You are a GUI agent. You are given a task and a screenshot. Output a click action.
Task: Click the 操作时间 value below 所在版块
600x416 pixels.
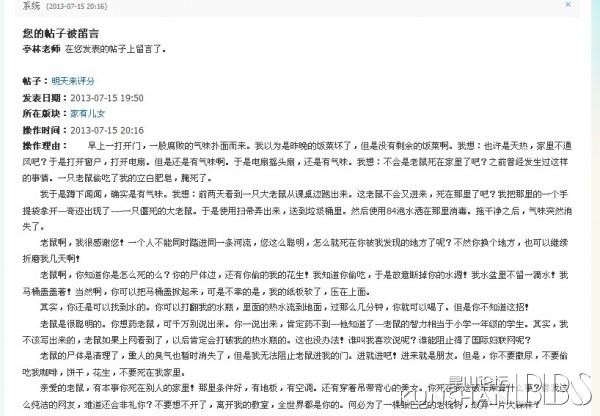tap(107, 130)
